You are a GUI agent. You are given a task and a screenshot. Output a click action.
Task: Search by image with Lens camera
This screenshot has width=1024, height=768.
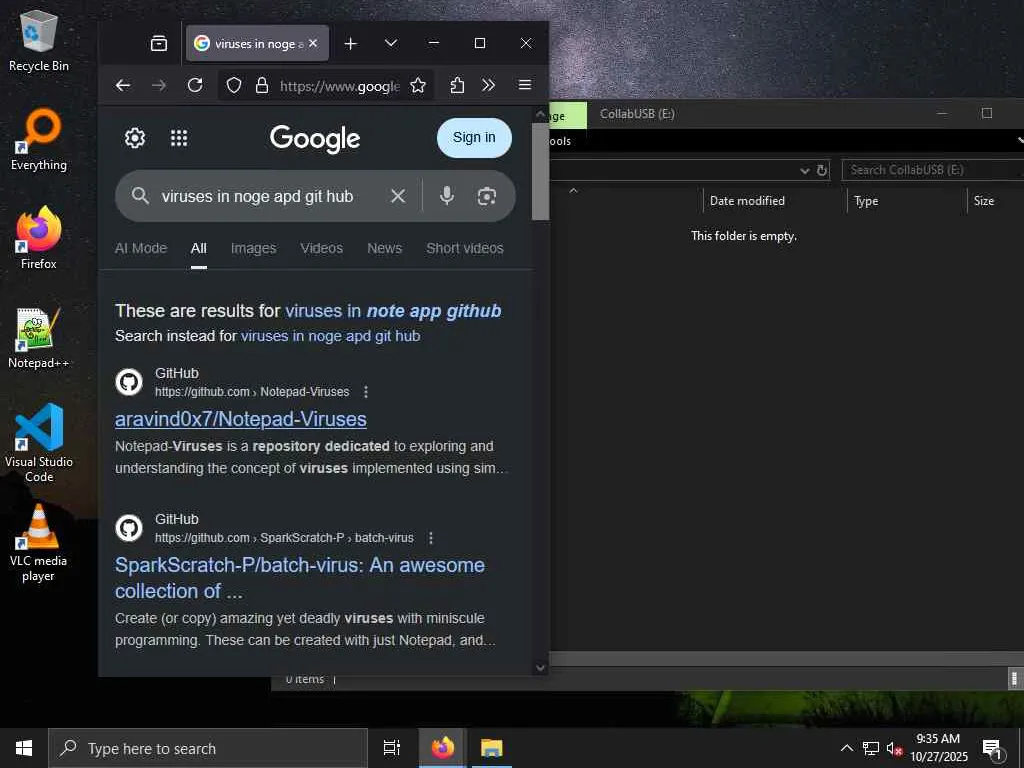(x=487, y=196)
